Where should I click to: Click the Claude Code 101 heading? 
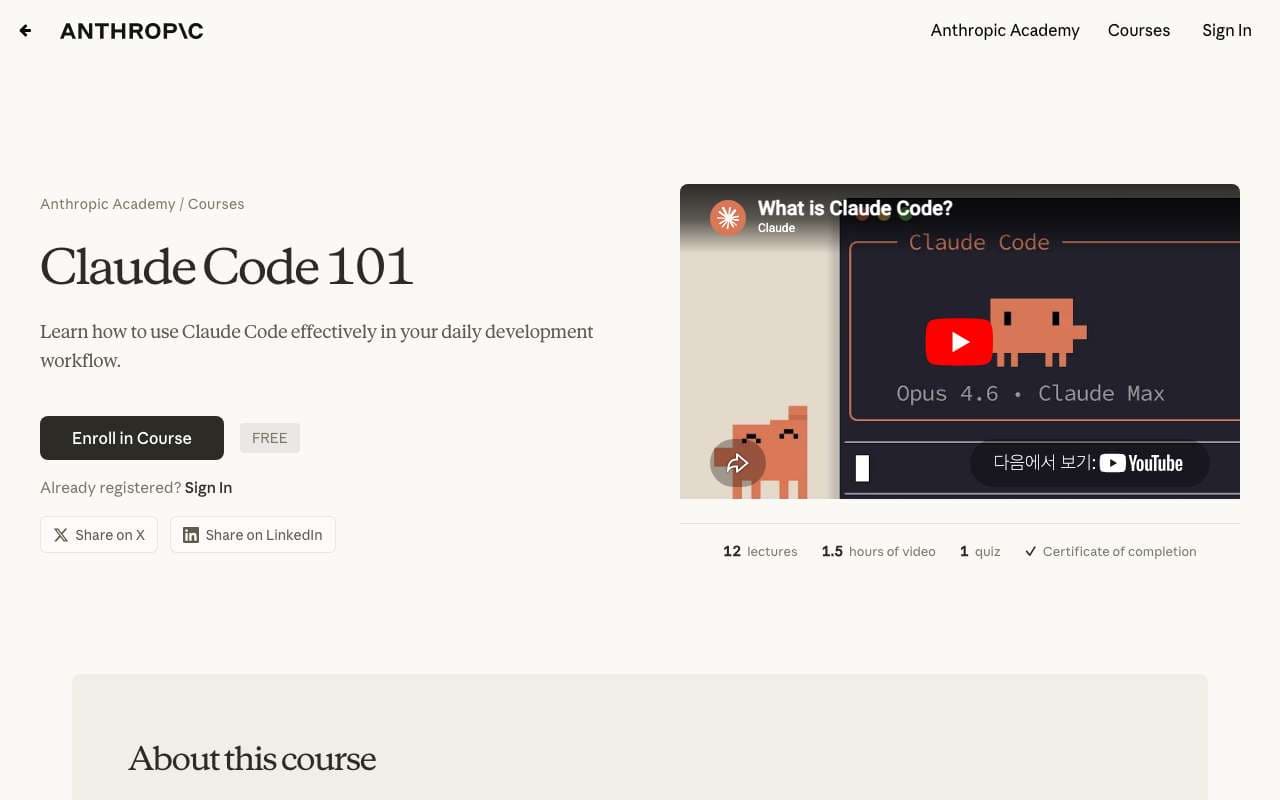pyautogui.click(x=227, y=267)
